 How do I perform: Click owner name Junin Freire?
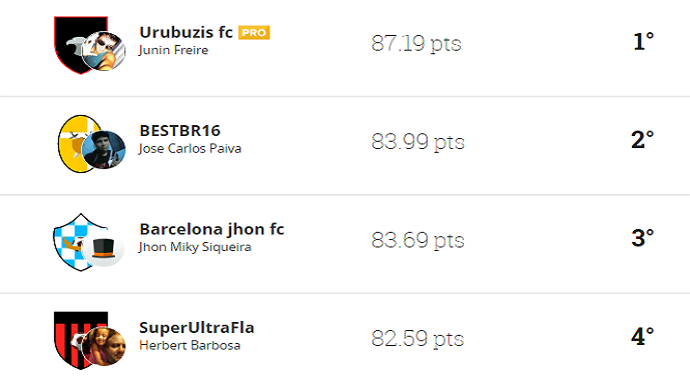coord(173,50)
